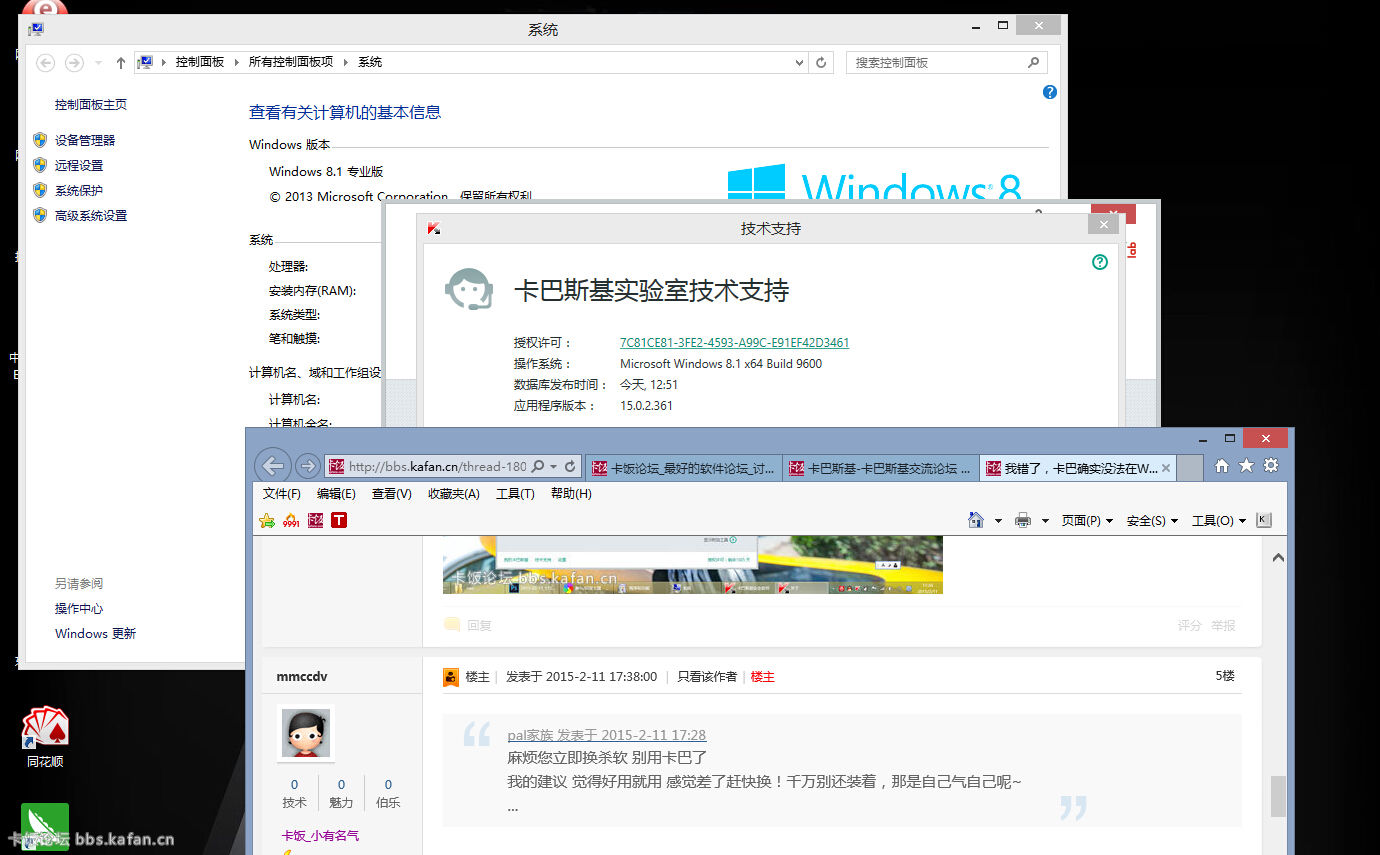
Task: Open 文件(F) menu in IE
Action: coord(281,494)
